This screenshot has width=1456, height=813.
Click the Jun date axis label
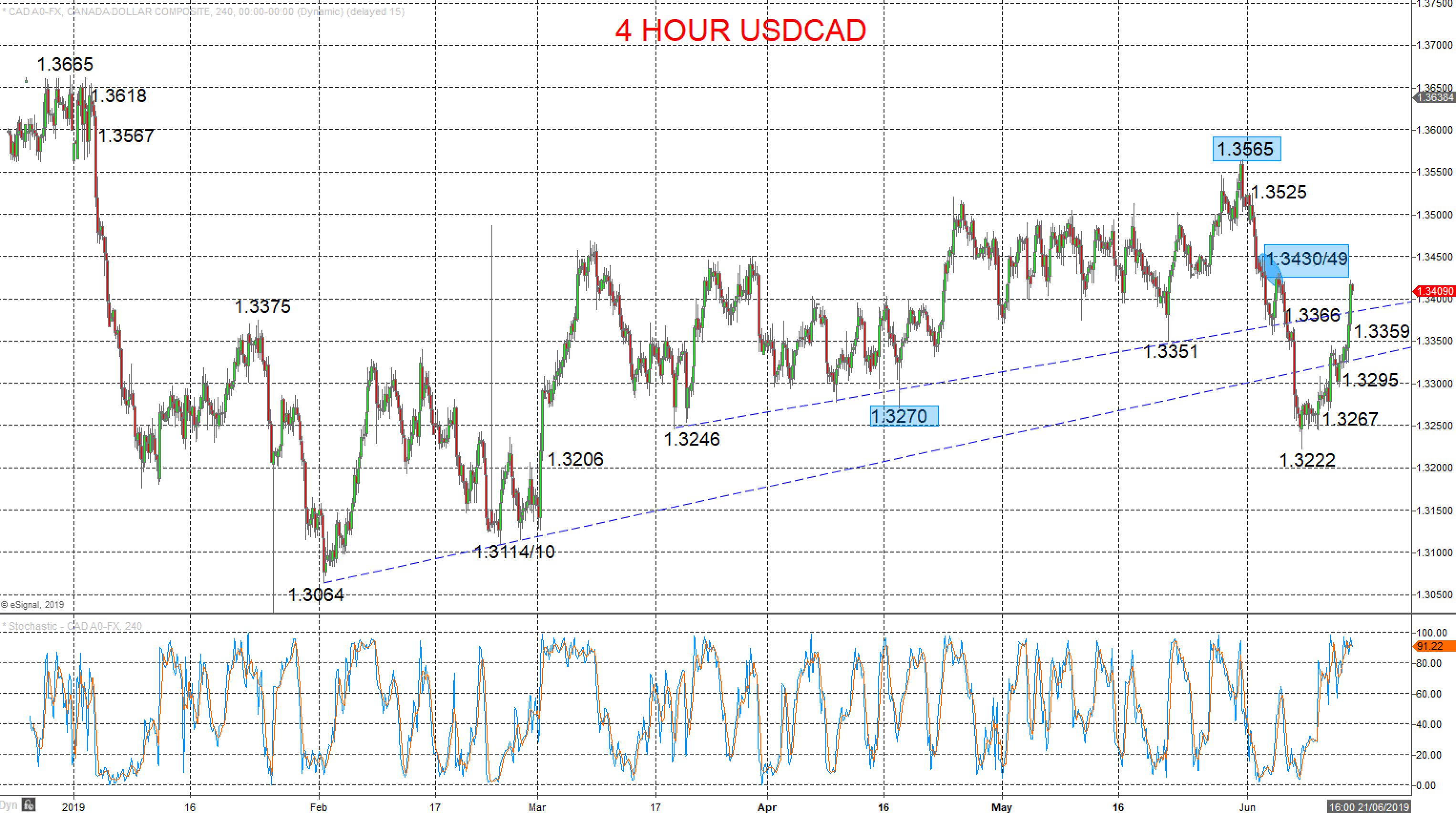coord(1247,807)
